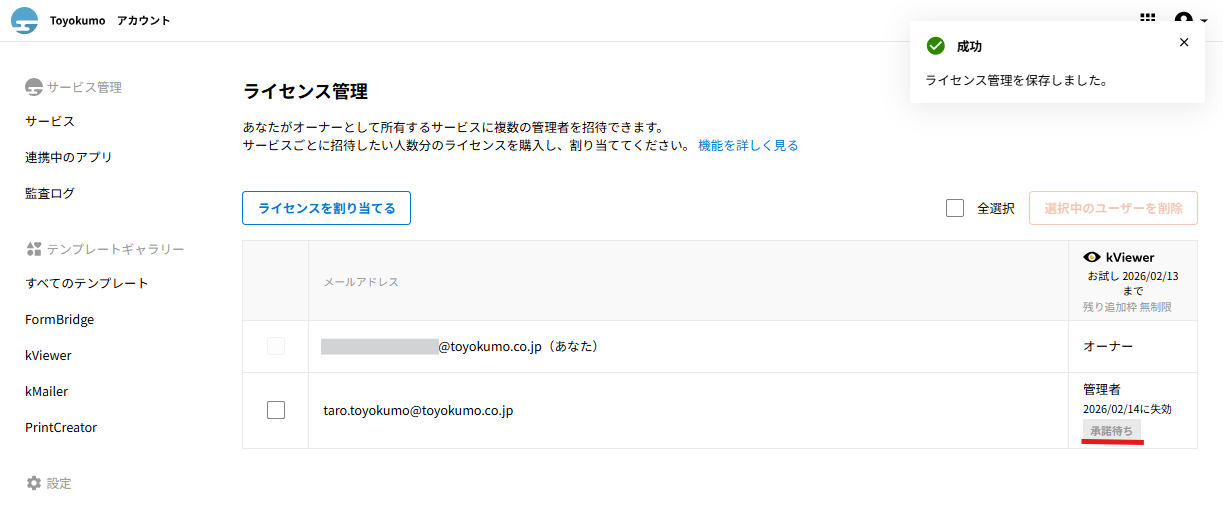Click ライセンスを割り当てる button

(x=326, y=208)
